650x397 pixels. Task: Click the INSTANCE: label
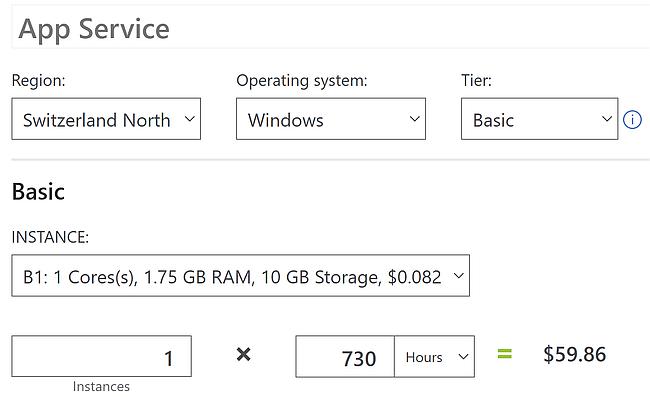(50, 237)
